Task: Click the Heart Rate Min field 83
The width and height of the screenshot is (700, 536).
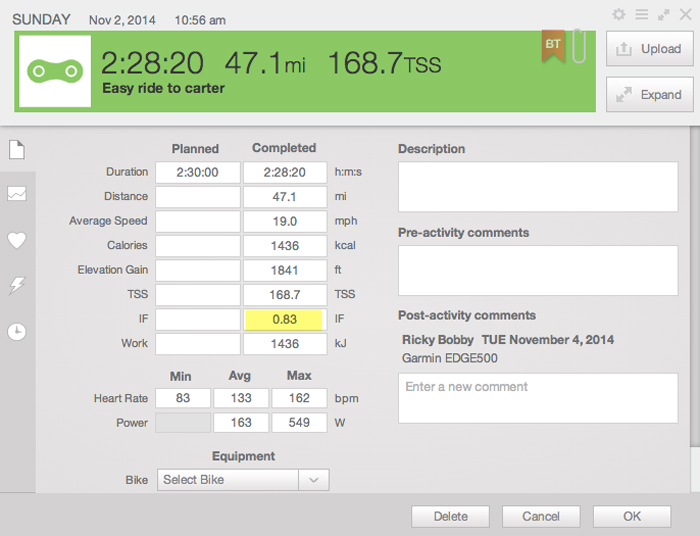Action: 183,398
